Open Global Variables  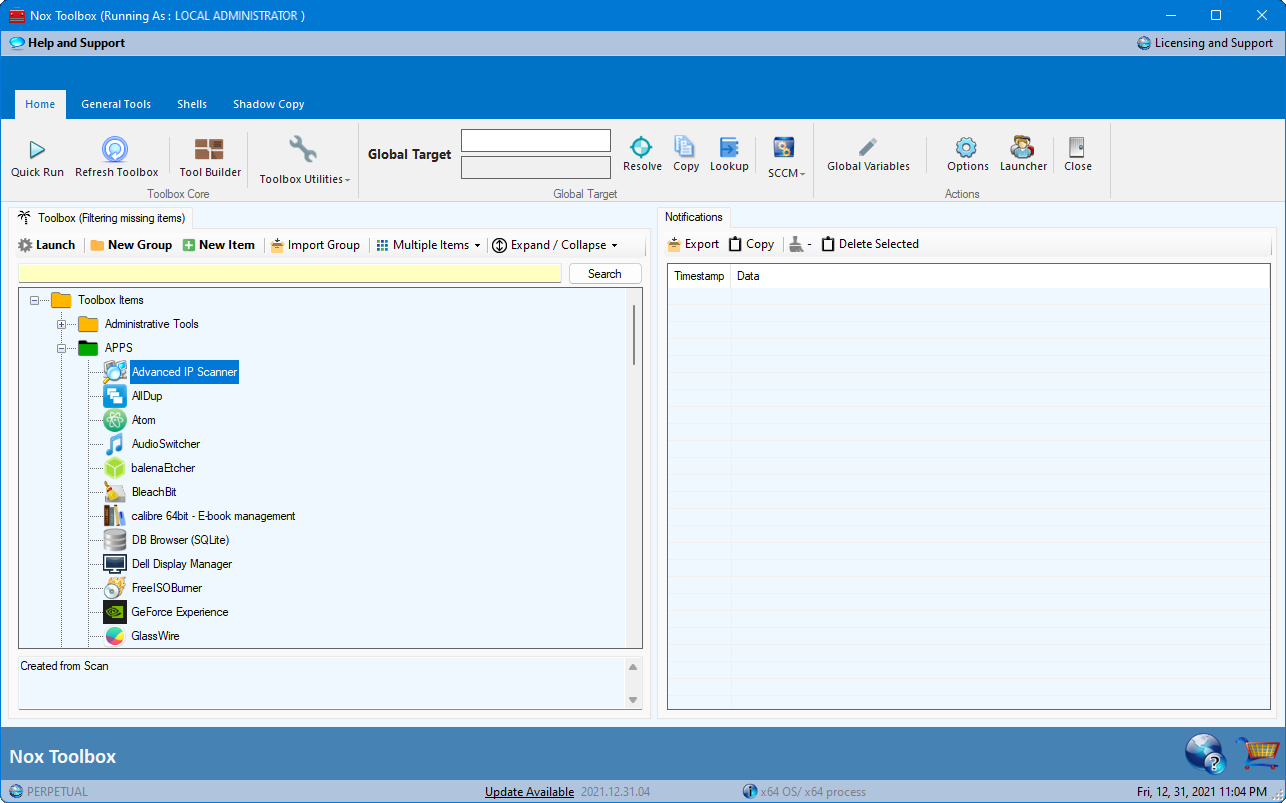click(868, 155)
